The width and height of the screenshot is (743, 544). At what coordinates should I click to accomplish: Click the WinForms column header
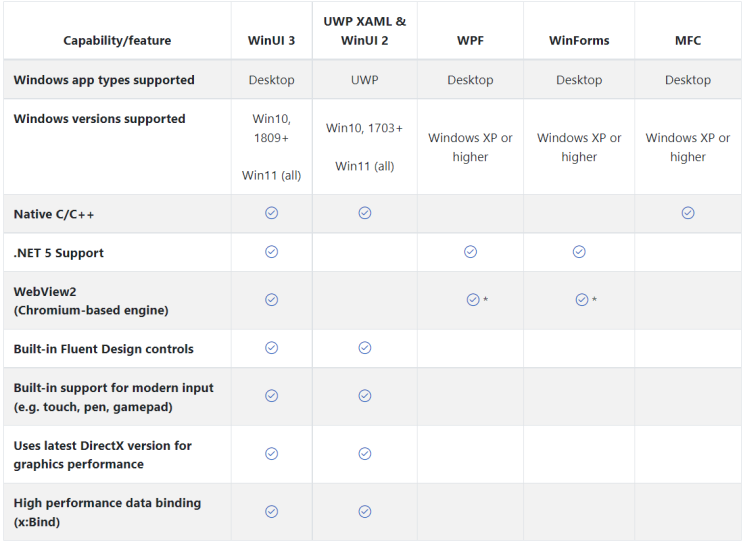579,41
